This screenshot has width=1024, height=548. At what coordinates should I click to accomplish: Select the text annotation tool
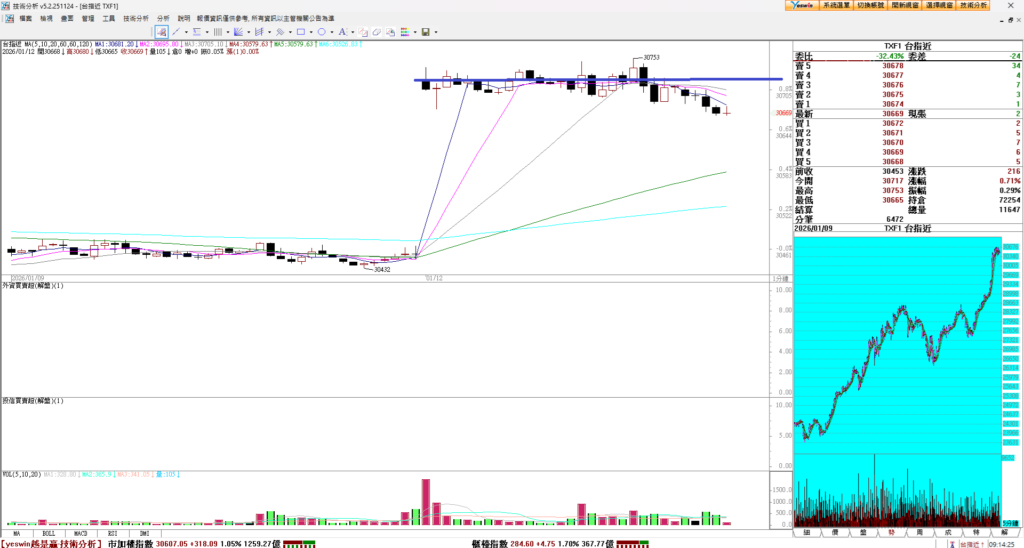[x=343, y=32]
